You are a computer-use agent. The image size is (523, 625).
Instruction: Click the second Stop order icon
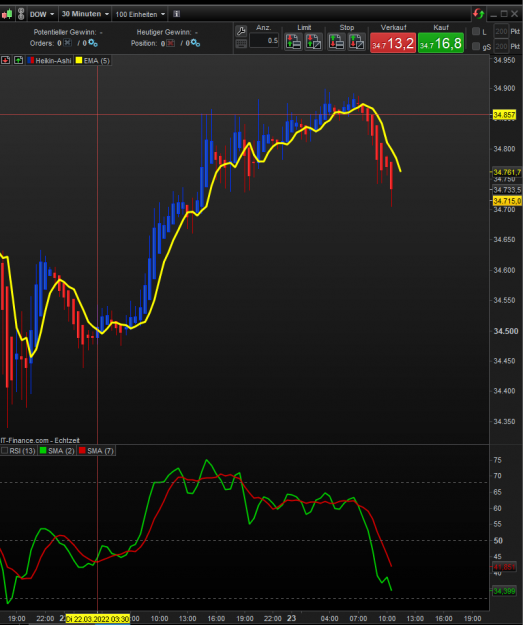tap(357, 42)
